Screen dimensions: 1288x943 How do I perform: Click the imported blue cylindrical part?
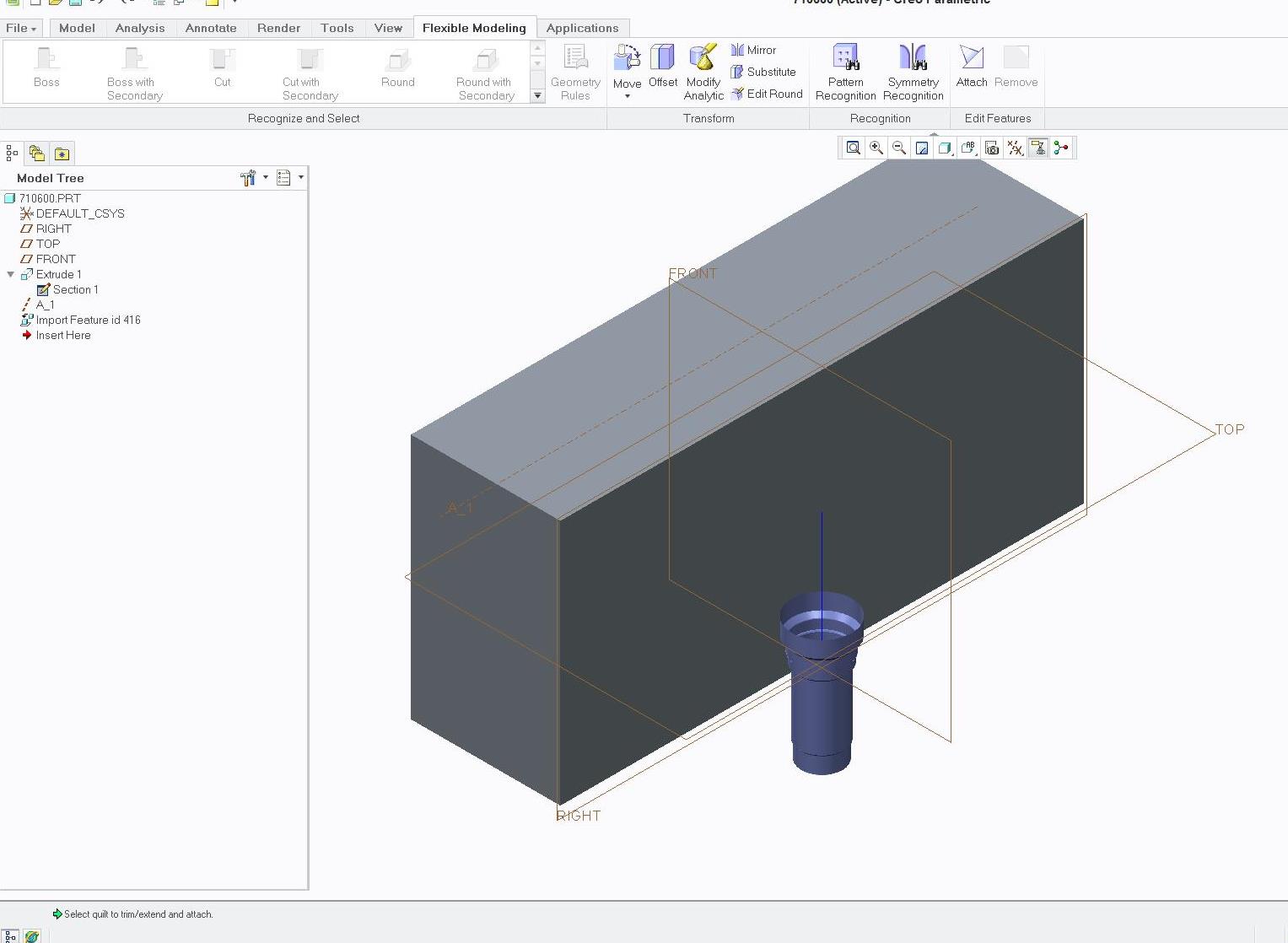point(822,709)
